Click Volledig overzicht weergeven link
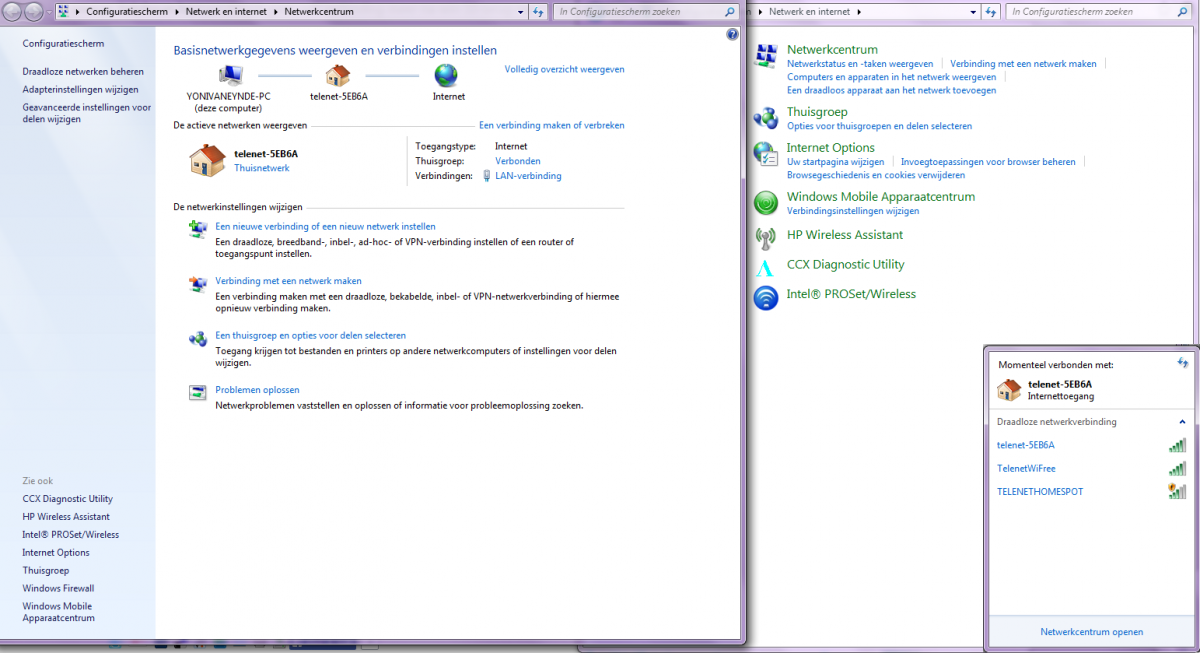 [564, 70]
